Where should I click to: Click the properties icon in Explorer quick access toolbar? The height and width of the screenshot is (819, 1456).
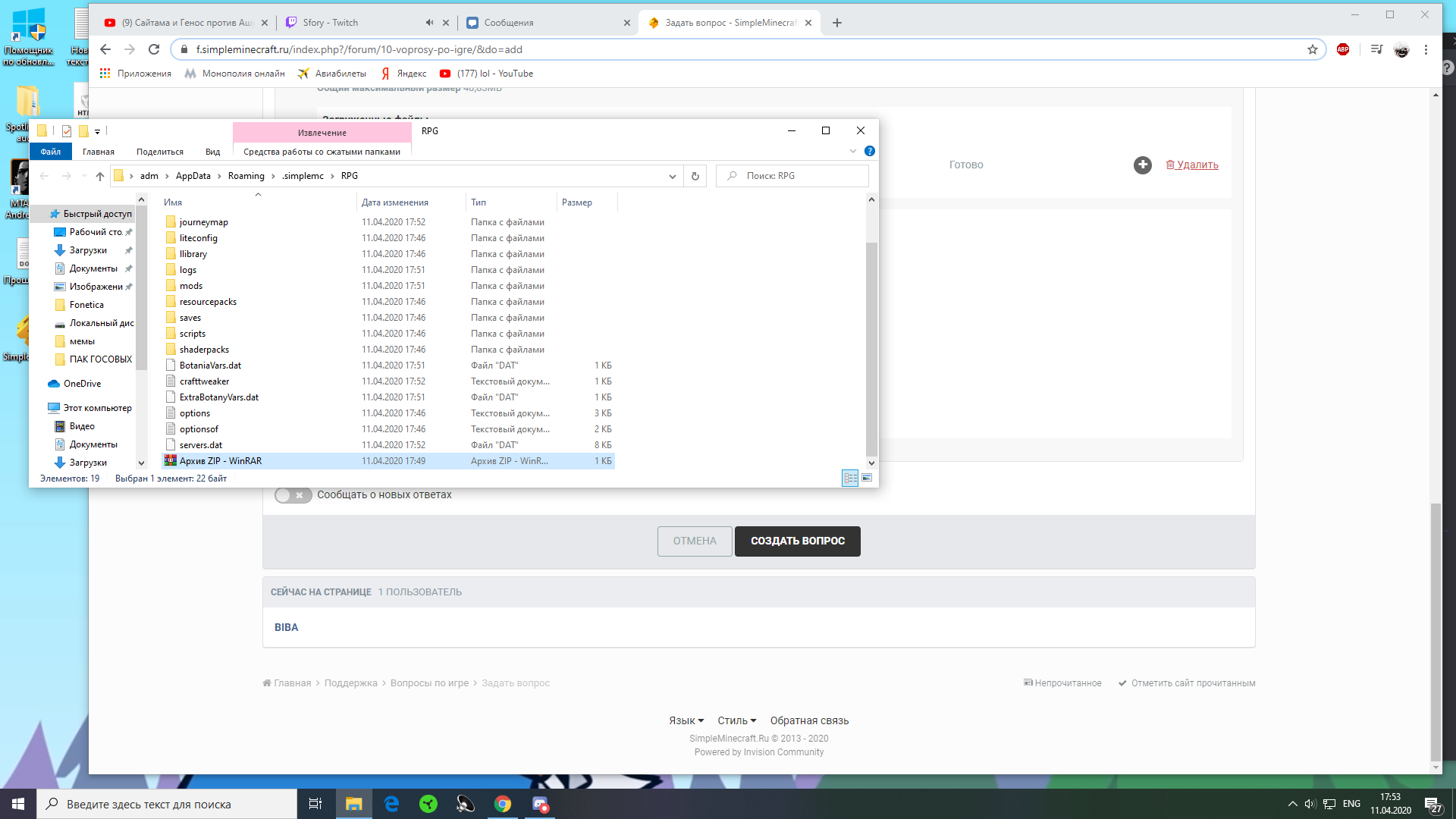67,130
